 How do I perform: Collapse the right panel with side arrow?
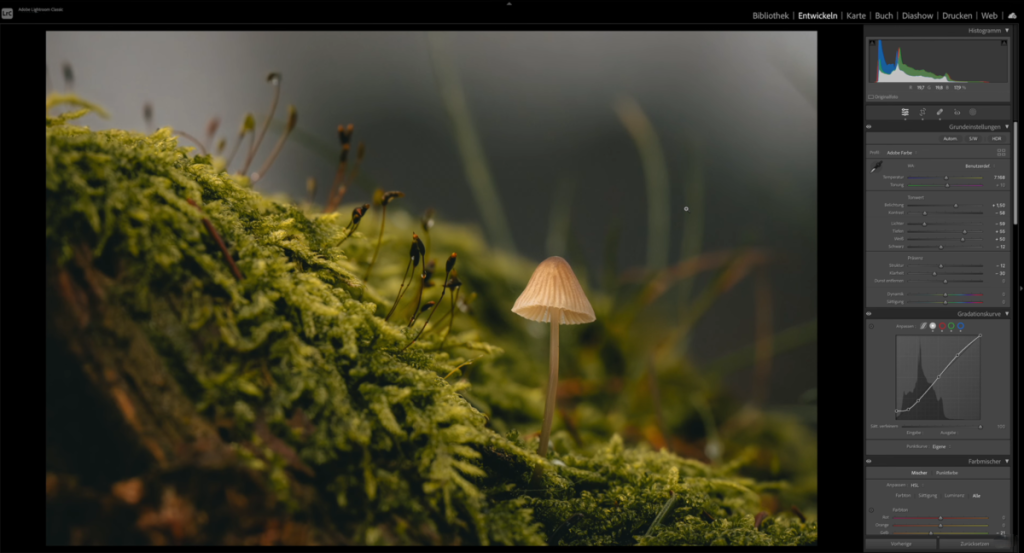coord(1021,288)
